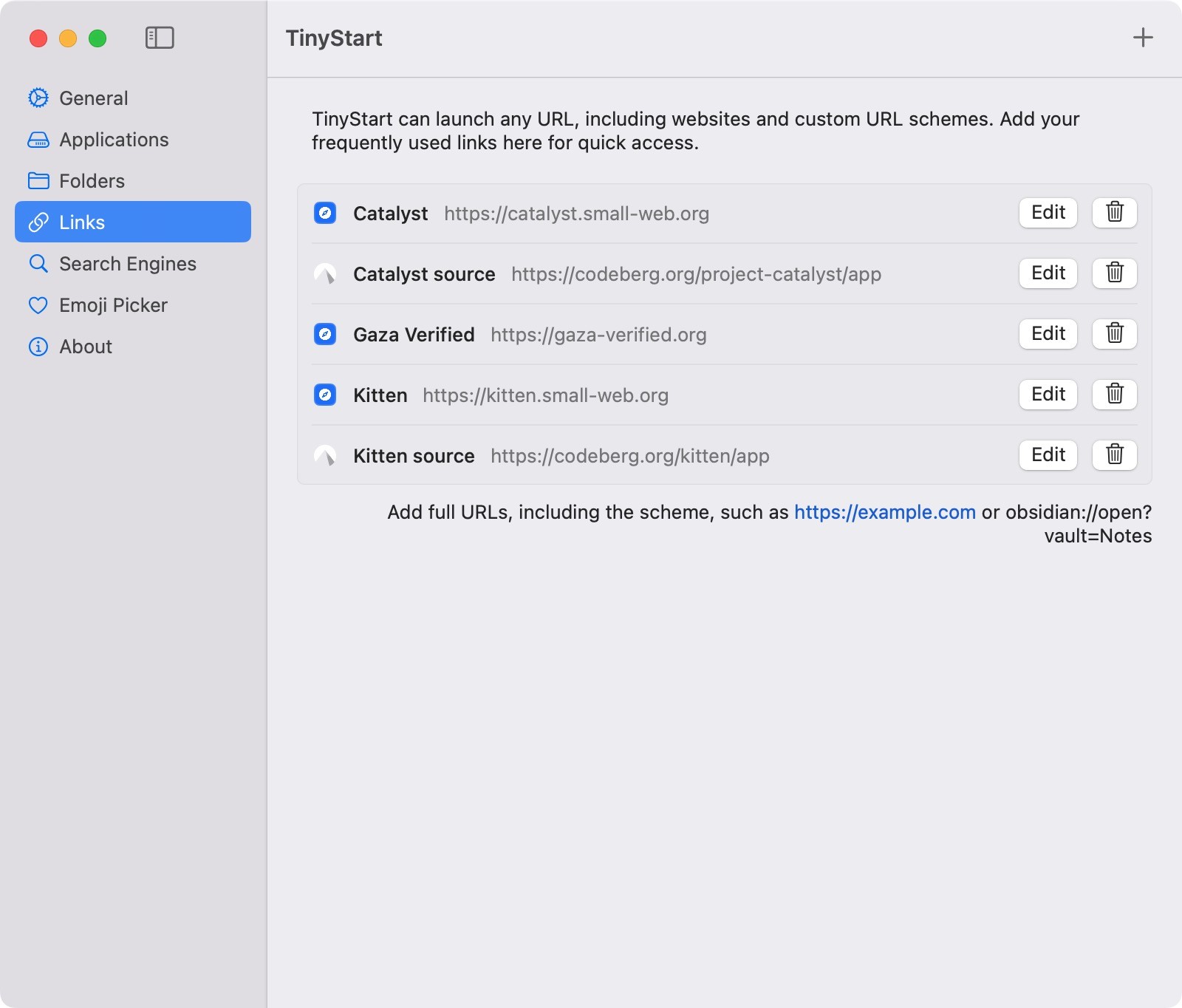The image size is (1182, 1008).
Task: Toggle the sidebar visibility icon
Action: click(x=160, y=38)
